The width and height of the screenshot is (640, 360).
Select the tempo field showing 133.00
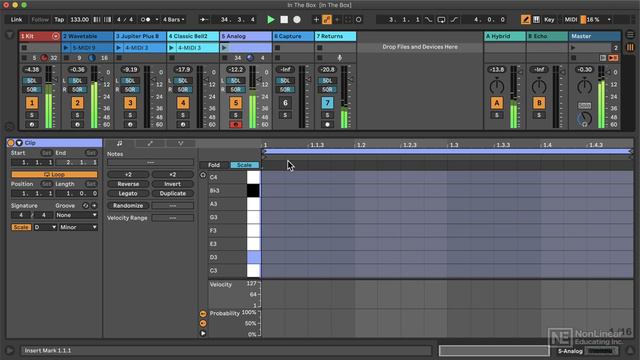79,20
